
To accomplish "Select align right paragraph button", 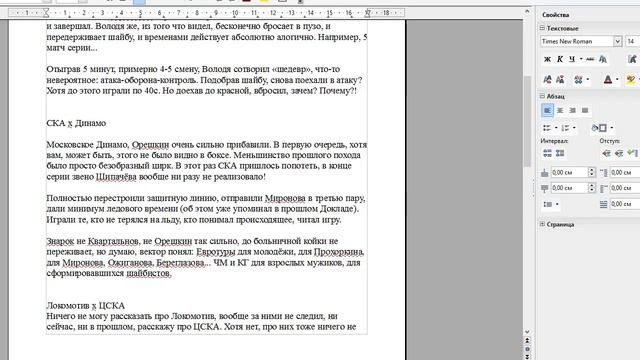I will pos(573,110).
